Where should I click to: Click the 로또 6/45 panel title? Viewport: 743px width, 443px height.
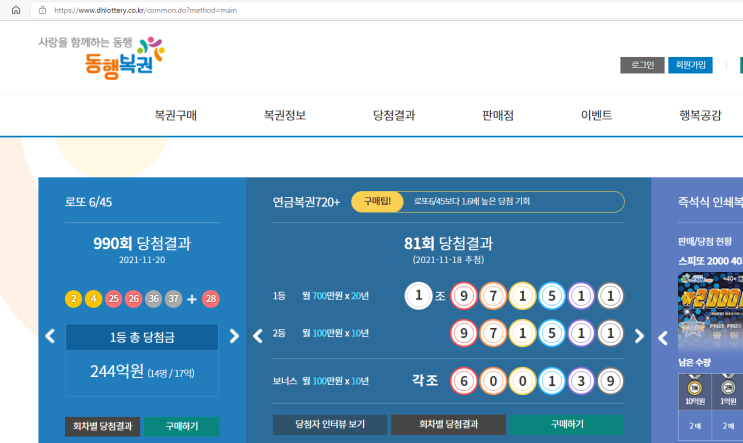[x=89, y=202]
